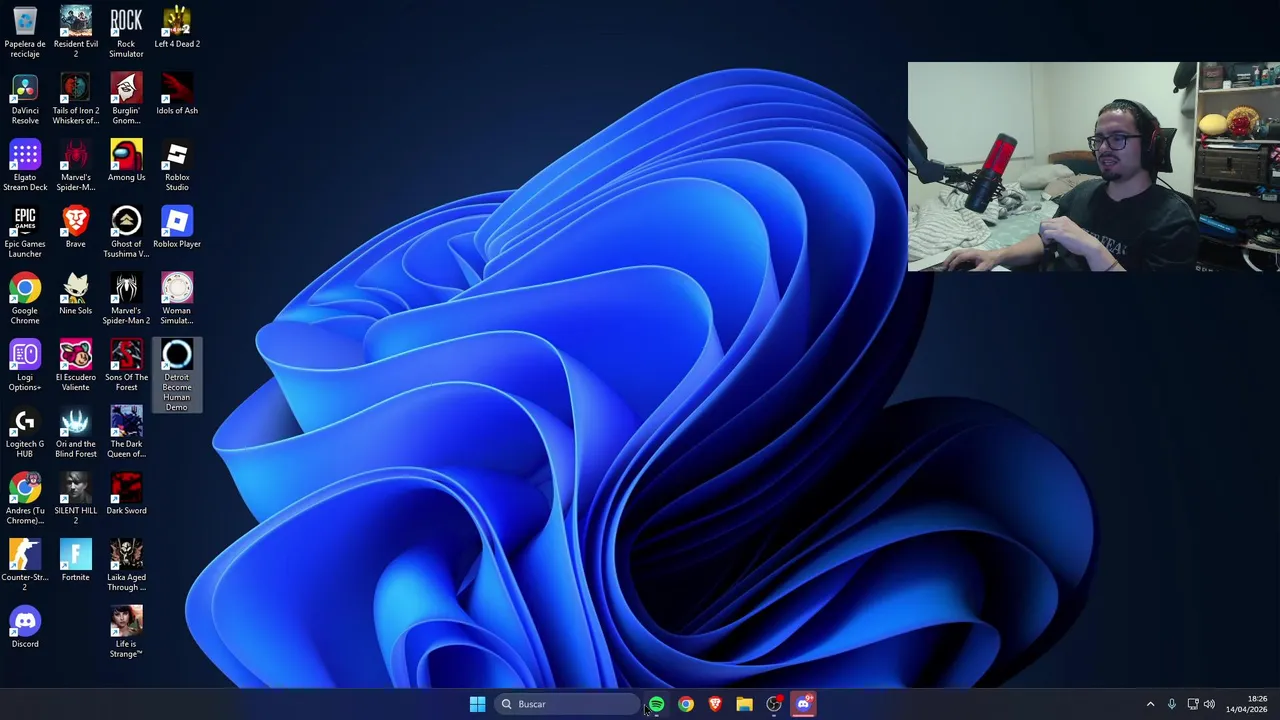Image resolution: width=1280 pixels, height=720 pixels.
Task: Select Burglin' Gnomes desktop shortcut
Action: point(126,98)
